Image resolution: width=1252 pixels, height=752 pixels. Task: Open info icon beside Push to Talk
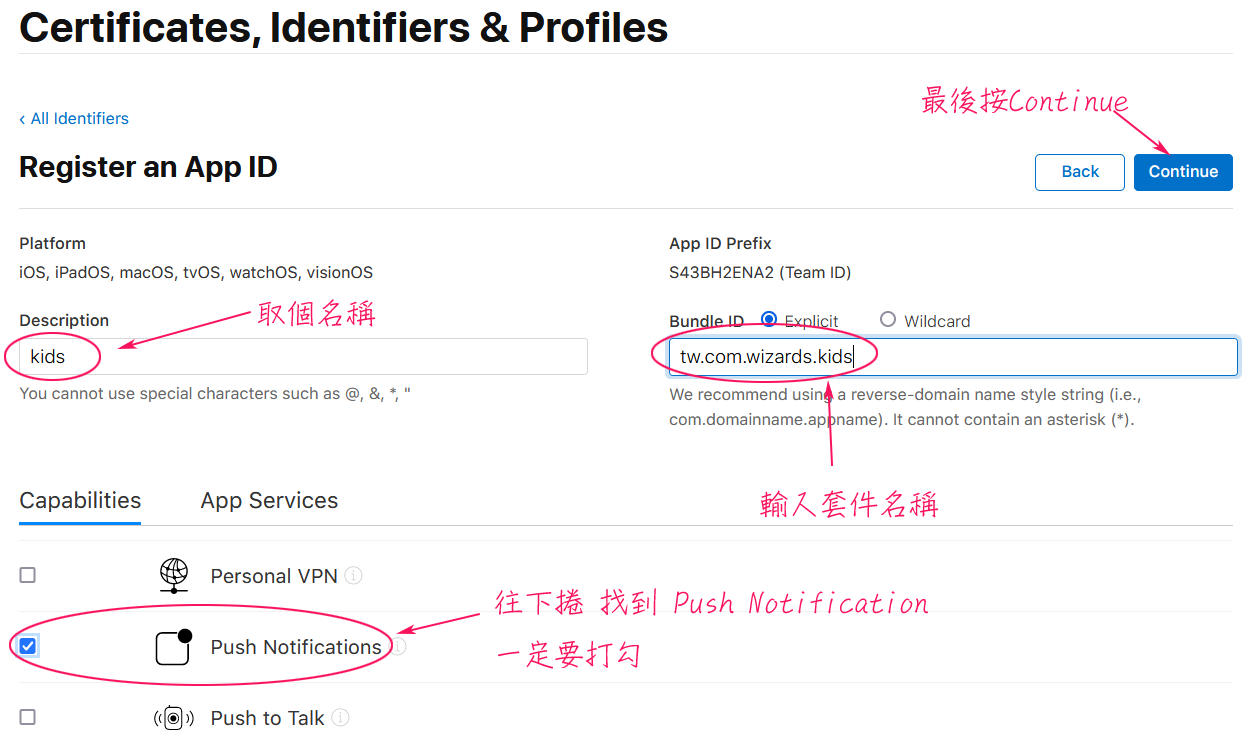pyautogui.click(x=340, y=718)
